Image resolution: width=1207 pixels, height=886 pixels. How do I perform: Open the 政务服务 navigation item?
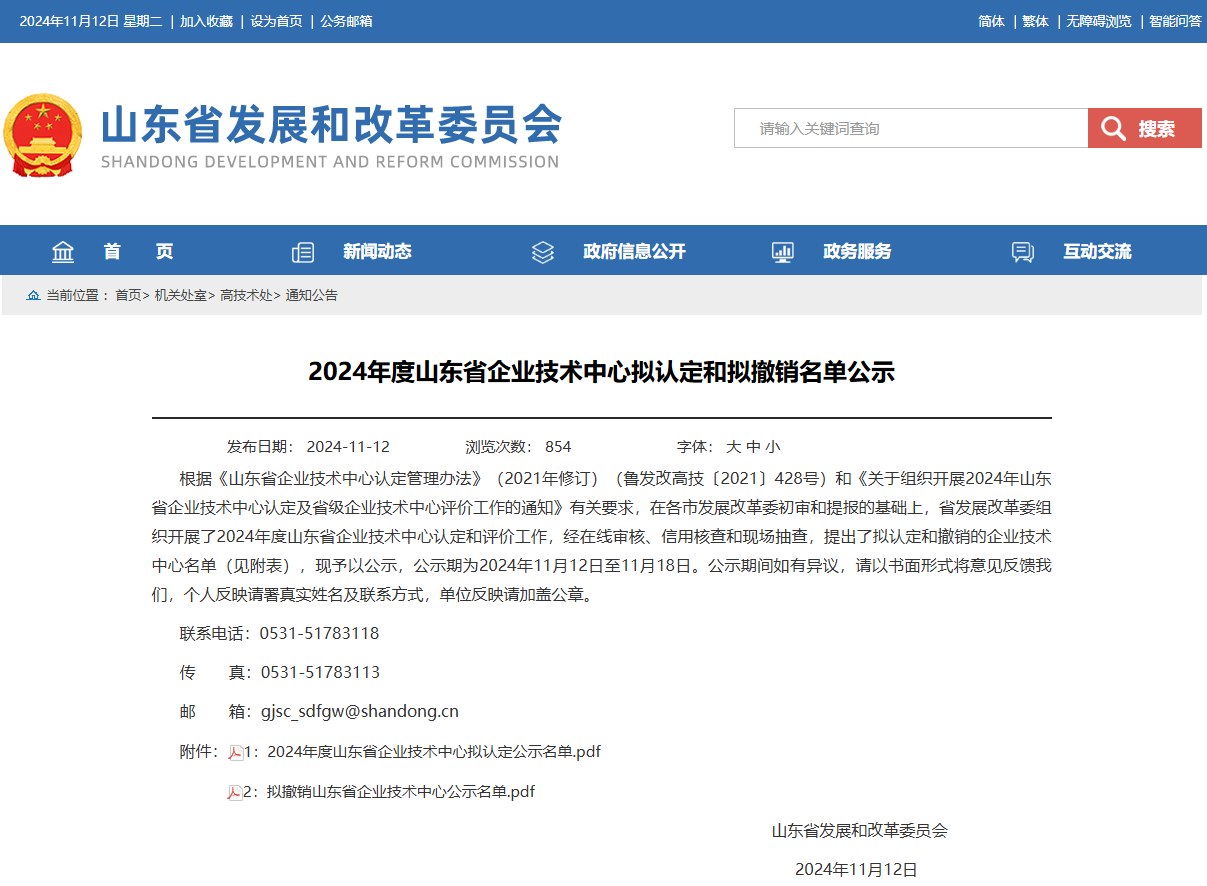[x=857, y=252]
